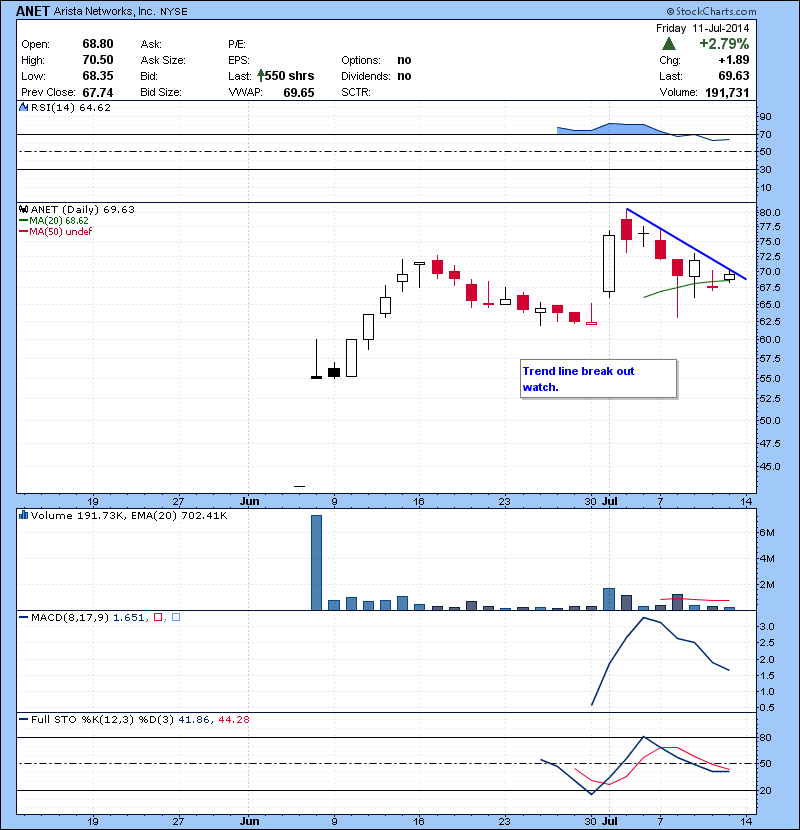Screen dimensions: 800x830
Task: Click the Volume value 191,731 in header
Action: [727, 93]
